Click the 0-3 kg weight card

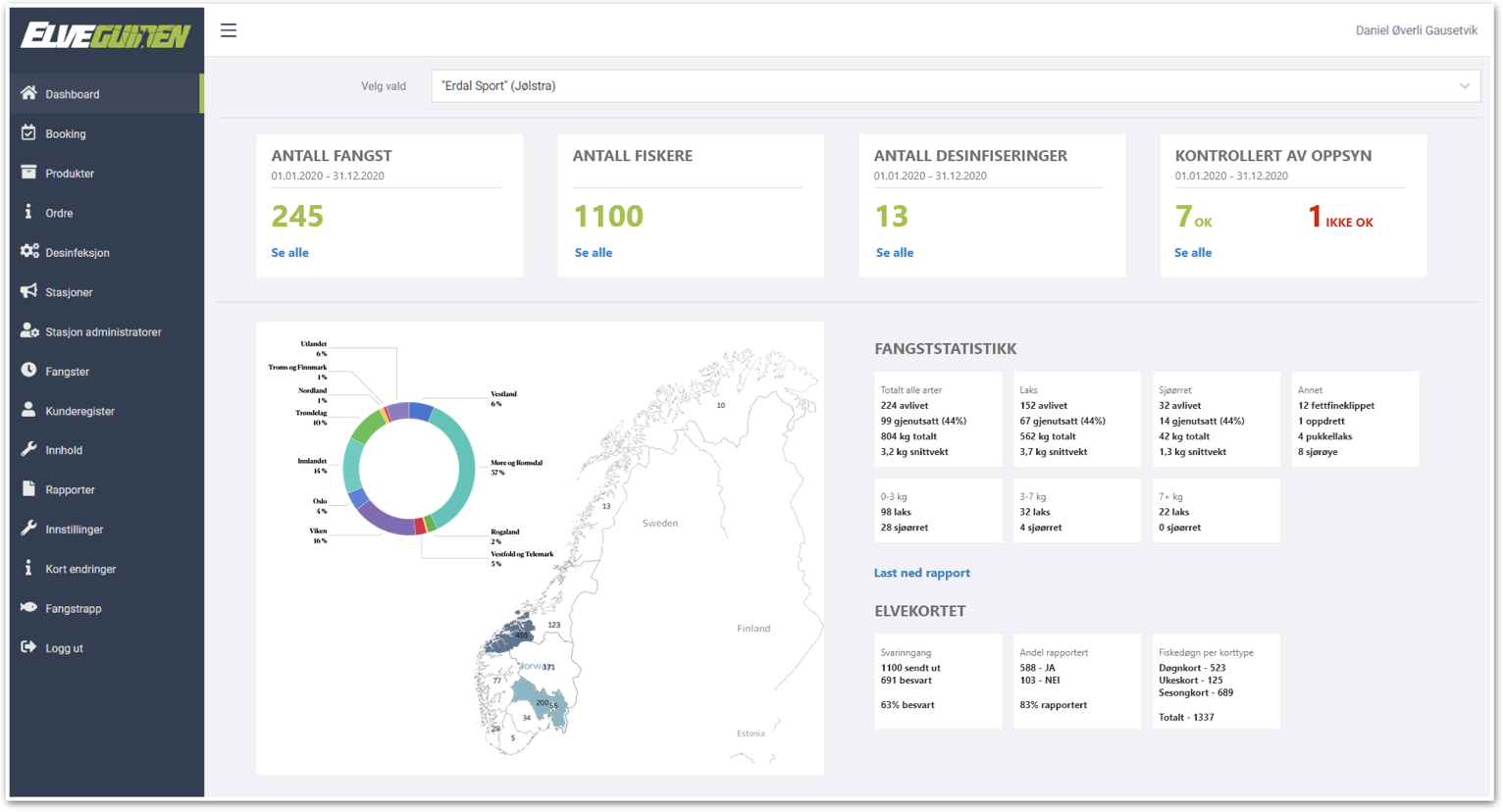click(938, 510)
